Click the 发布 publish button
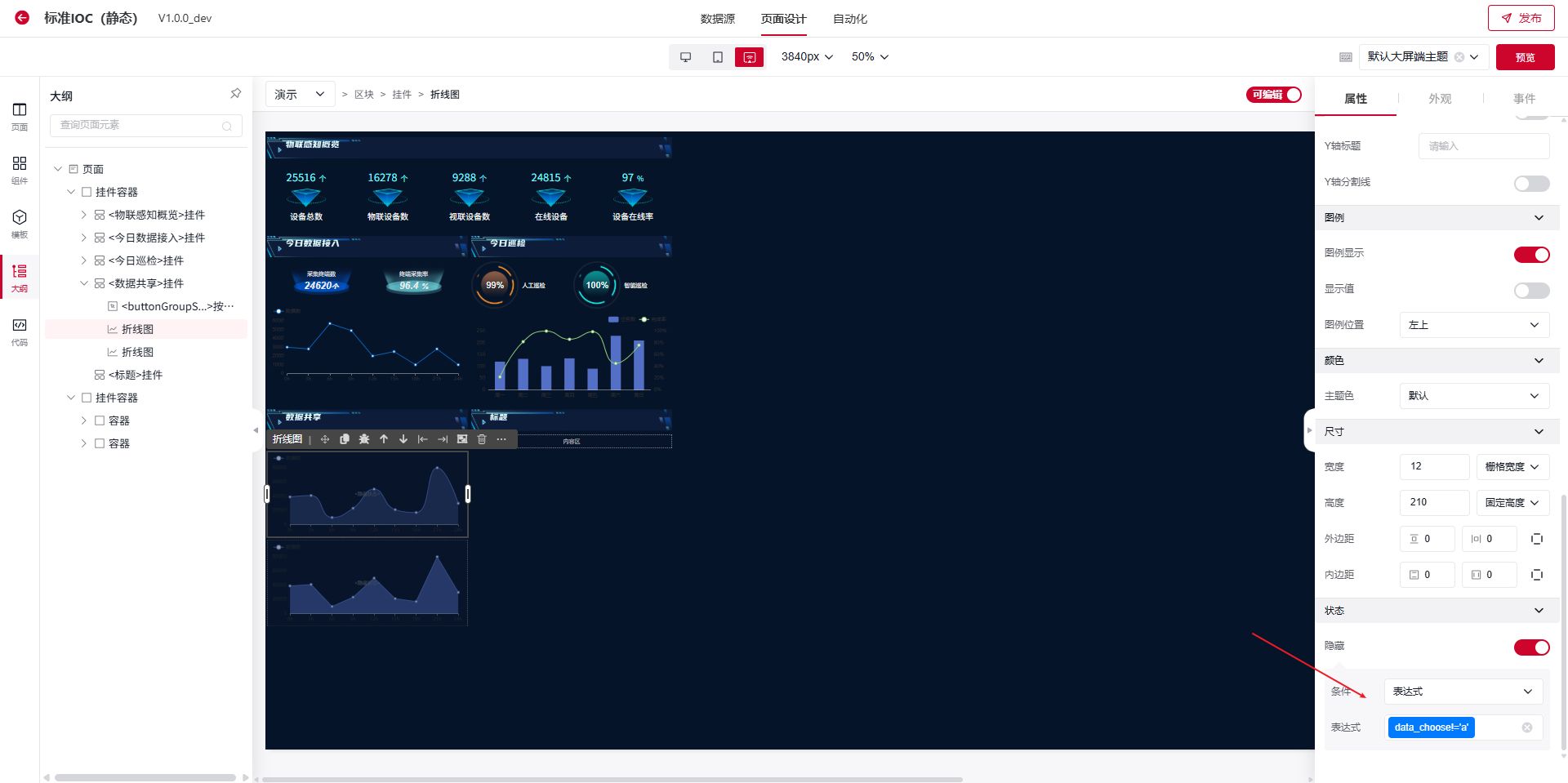Viewport: 1568px width, 783px height. (1521, 18)
